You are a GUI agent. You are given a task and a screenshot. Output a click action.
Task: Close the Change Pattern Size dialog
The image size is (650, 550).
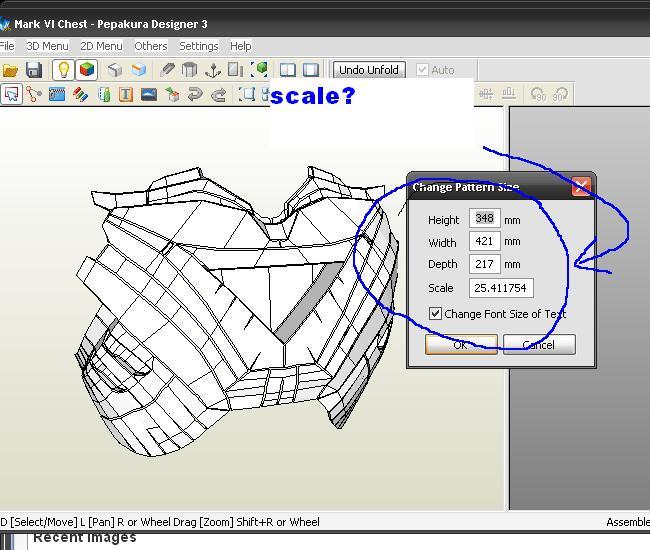point(581,187)
